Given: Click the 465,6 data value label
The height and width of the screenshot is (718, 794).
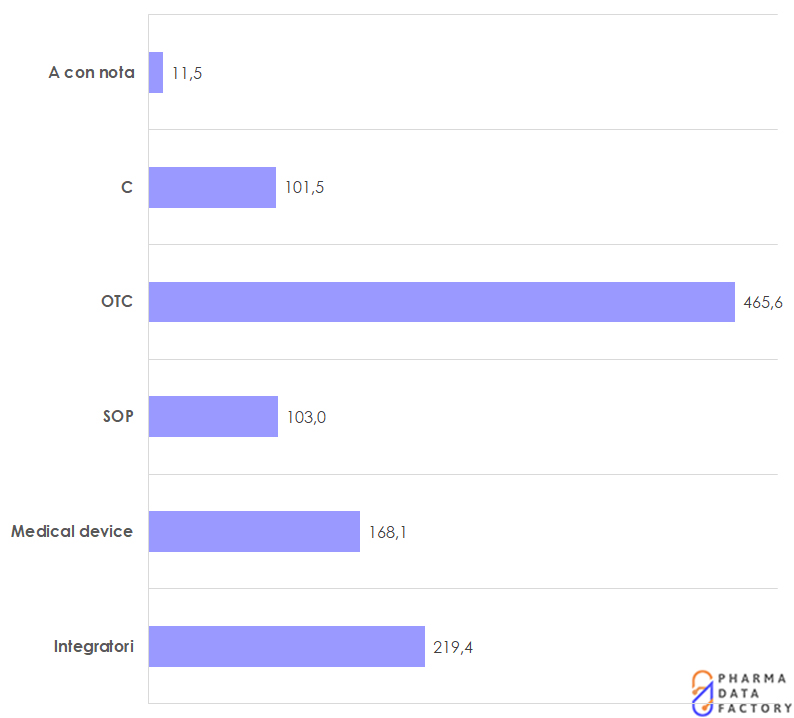Looking at the screenshot, I should pos(763,302).
